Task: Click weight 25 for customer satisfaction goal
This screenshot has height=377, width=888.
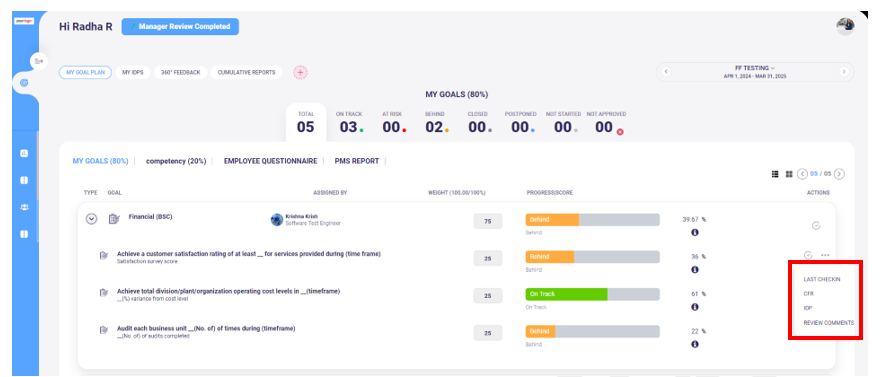Action: pyautogui.click(x=488, y=259)
